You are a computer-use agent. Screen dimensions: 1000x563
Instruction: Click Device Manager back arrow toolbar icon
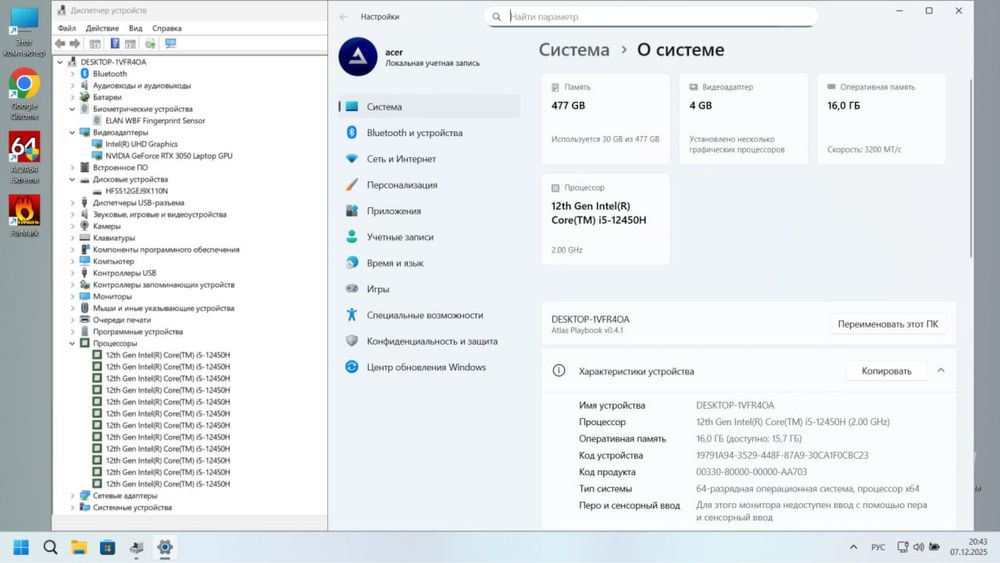pyautogui.click(x=60, y=43)
